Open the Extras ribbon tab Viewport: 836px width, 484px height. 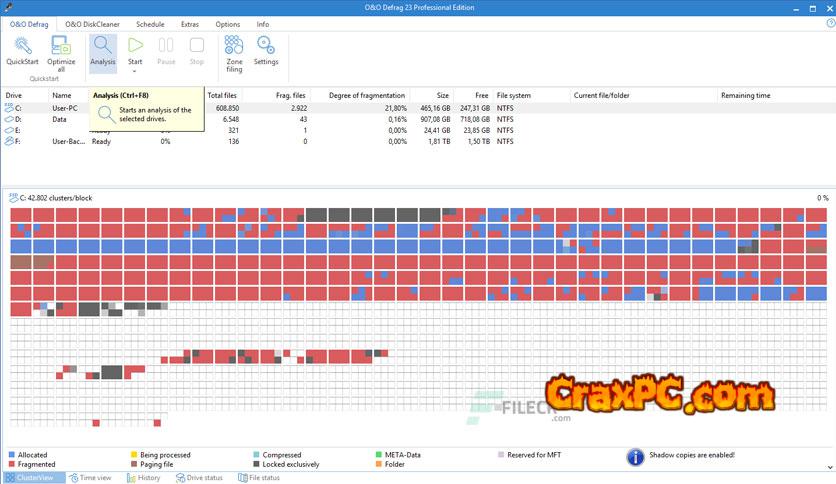coord(190,23)
